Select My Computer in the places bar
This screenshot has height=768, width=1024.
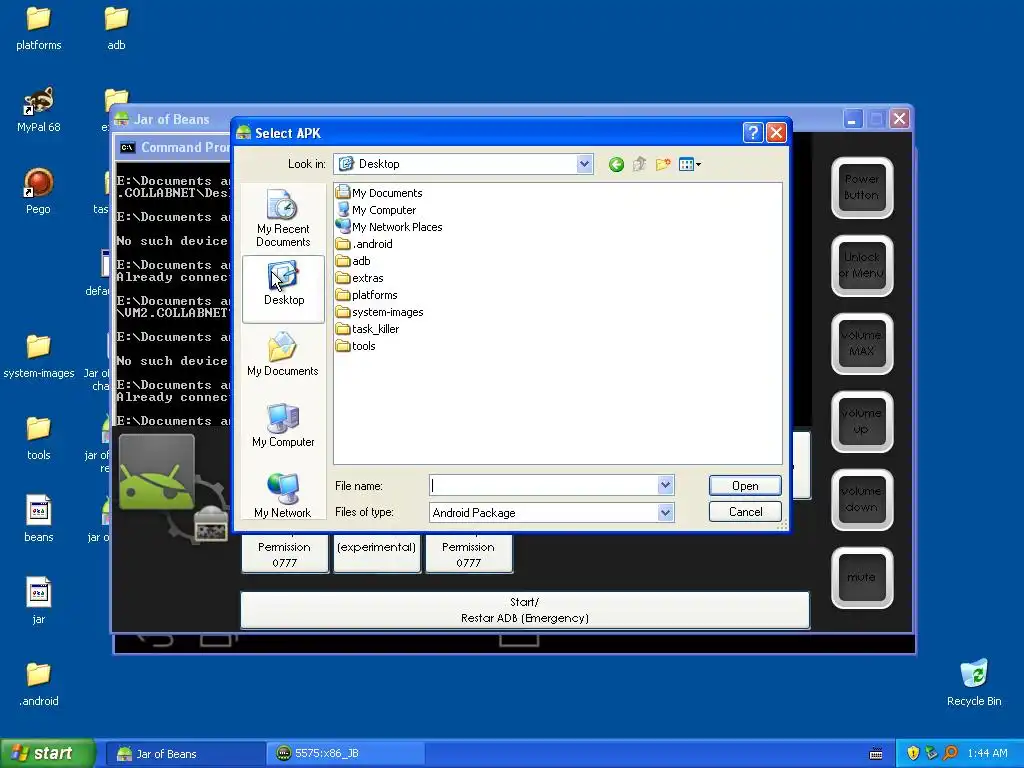click(x=283, y=426)
